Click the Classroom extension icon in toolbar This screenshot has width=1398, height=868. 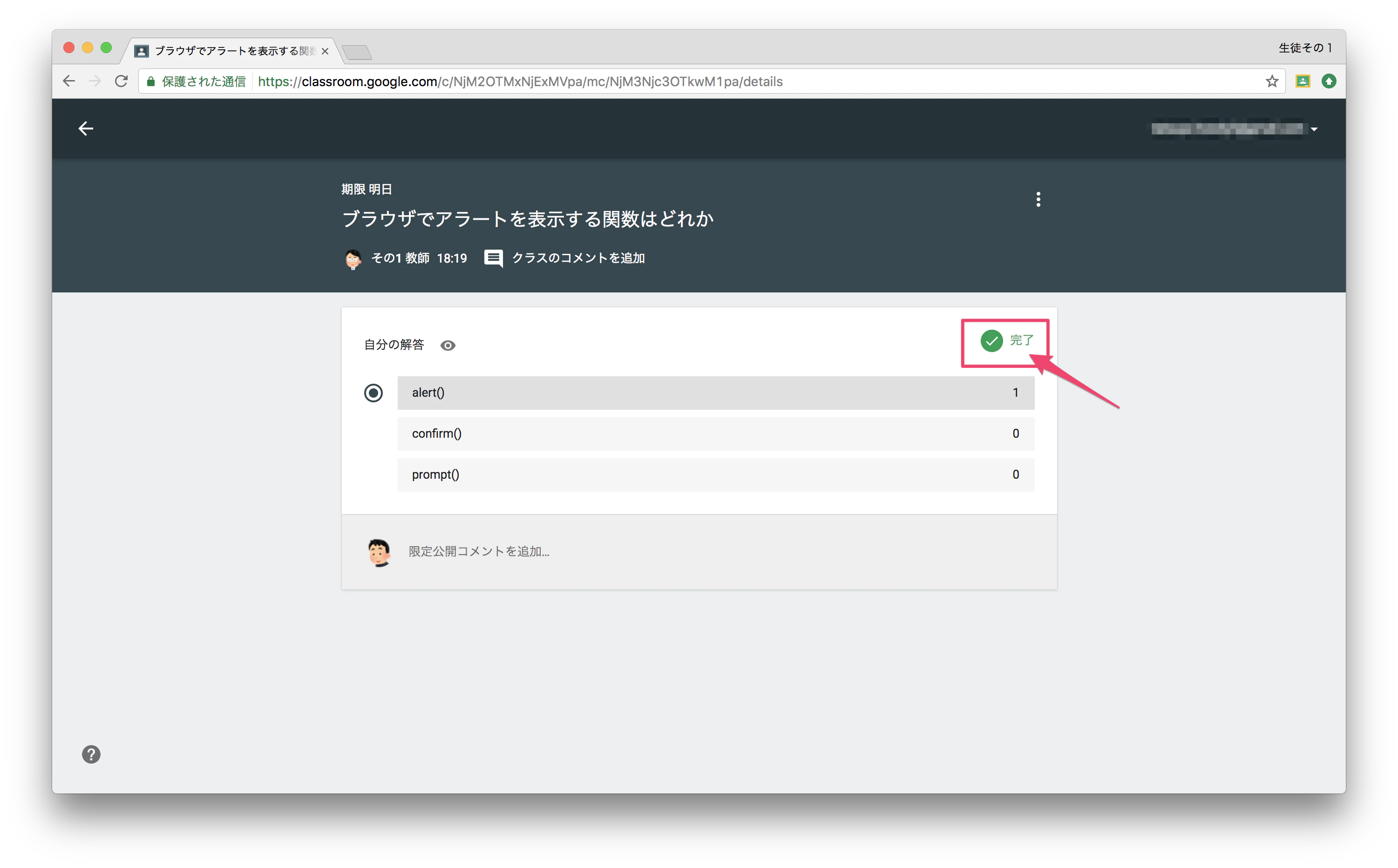point(1303,81)
